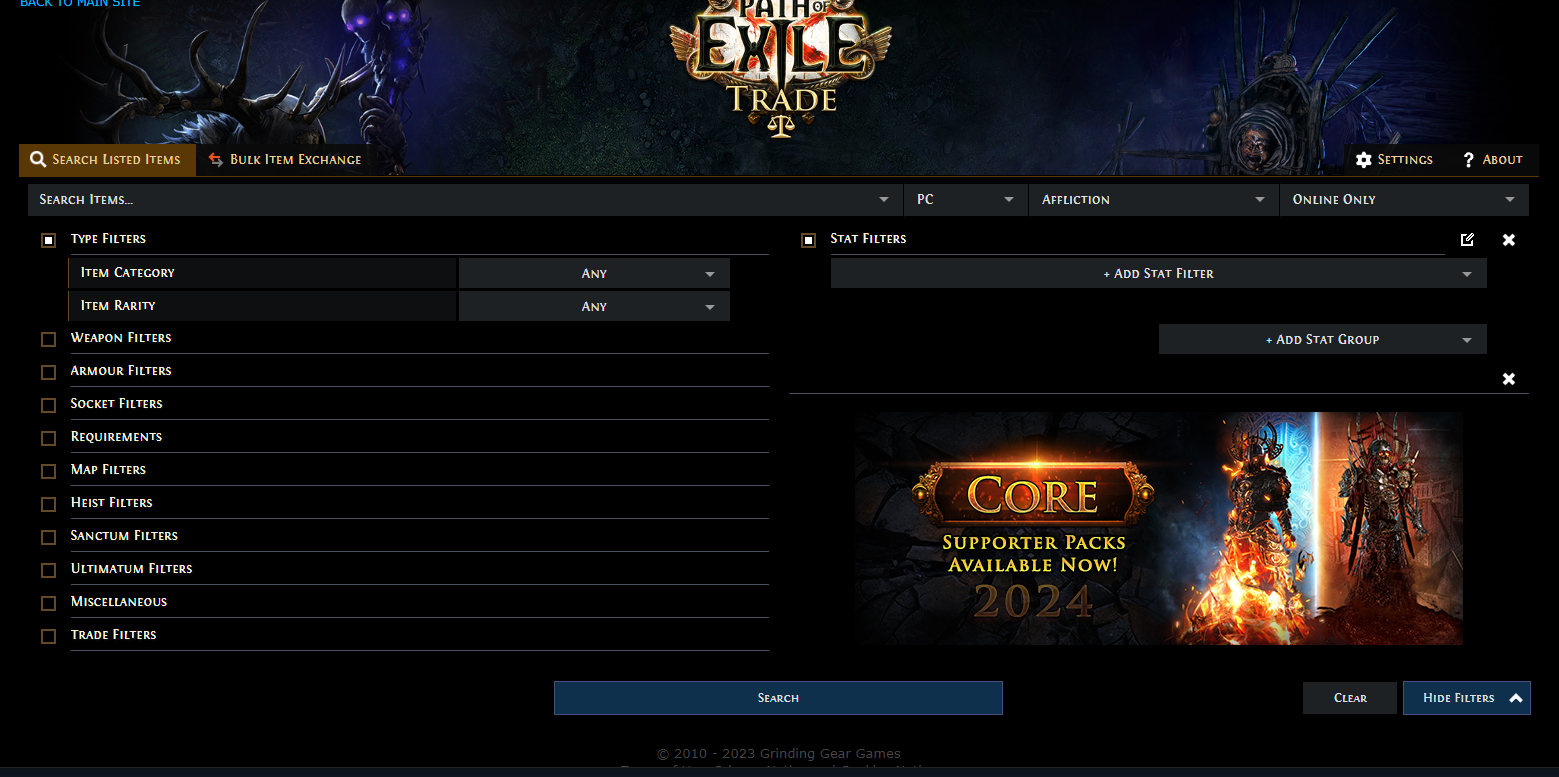Viewport: 1559px width, 777px height.
Task: Open the Item Rarity Any dropdown
Action: 594,306
